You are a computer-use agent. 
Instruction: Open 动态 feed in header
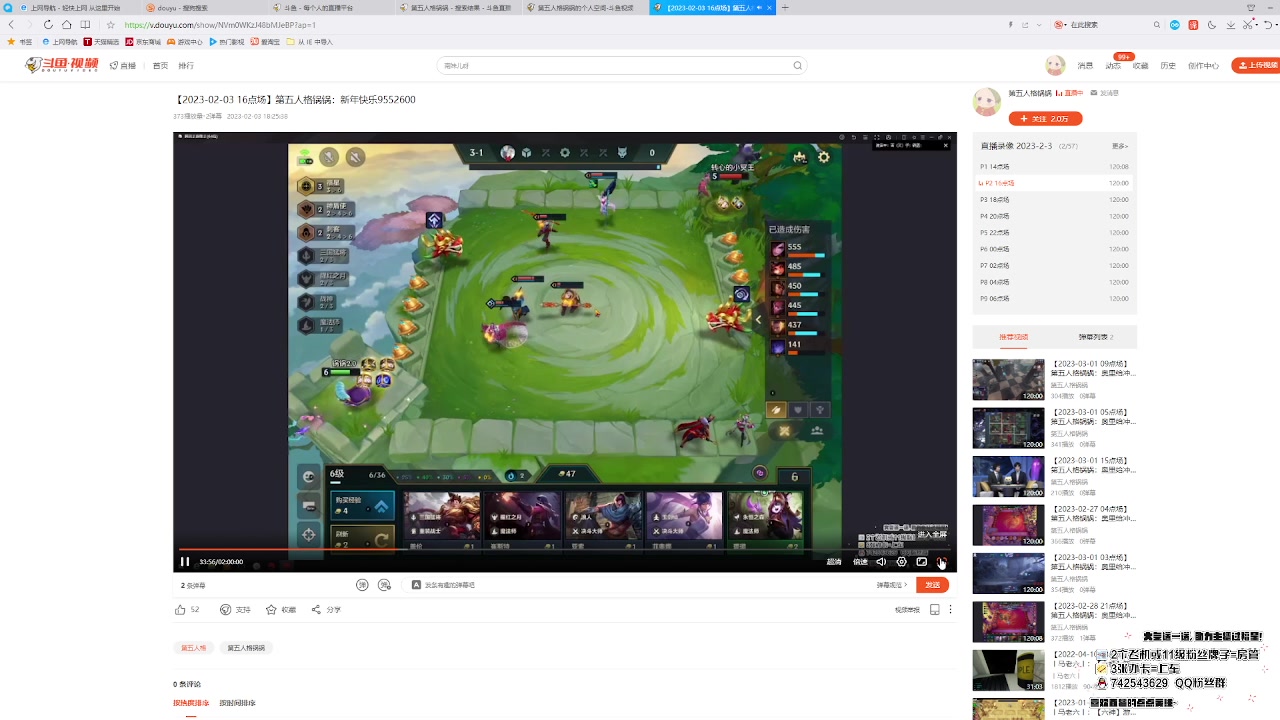(1113, 66)
